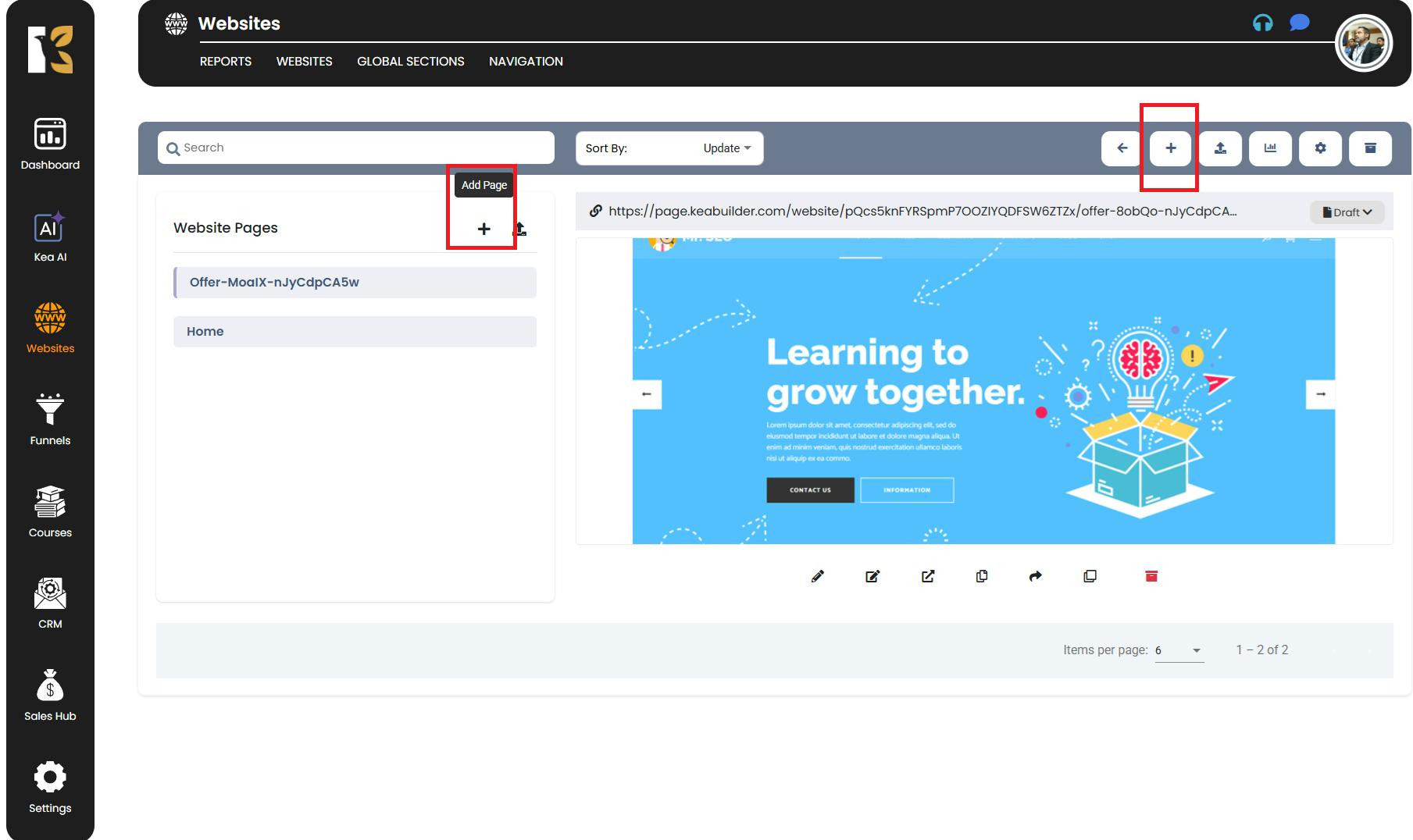Click the pencil edit icon below preview
Image resolution: width=1413 pixels, height=840 pixels.
(818, 576)
